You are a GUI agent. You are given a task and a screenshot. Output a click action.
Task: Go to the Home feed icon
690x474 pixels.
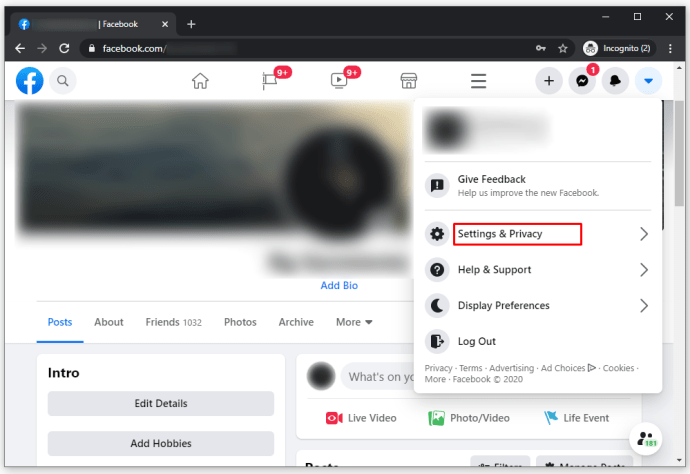pyautogui.click(x=200, y=81)
